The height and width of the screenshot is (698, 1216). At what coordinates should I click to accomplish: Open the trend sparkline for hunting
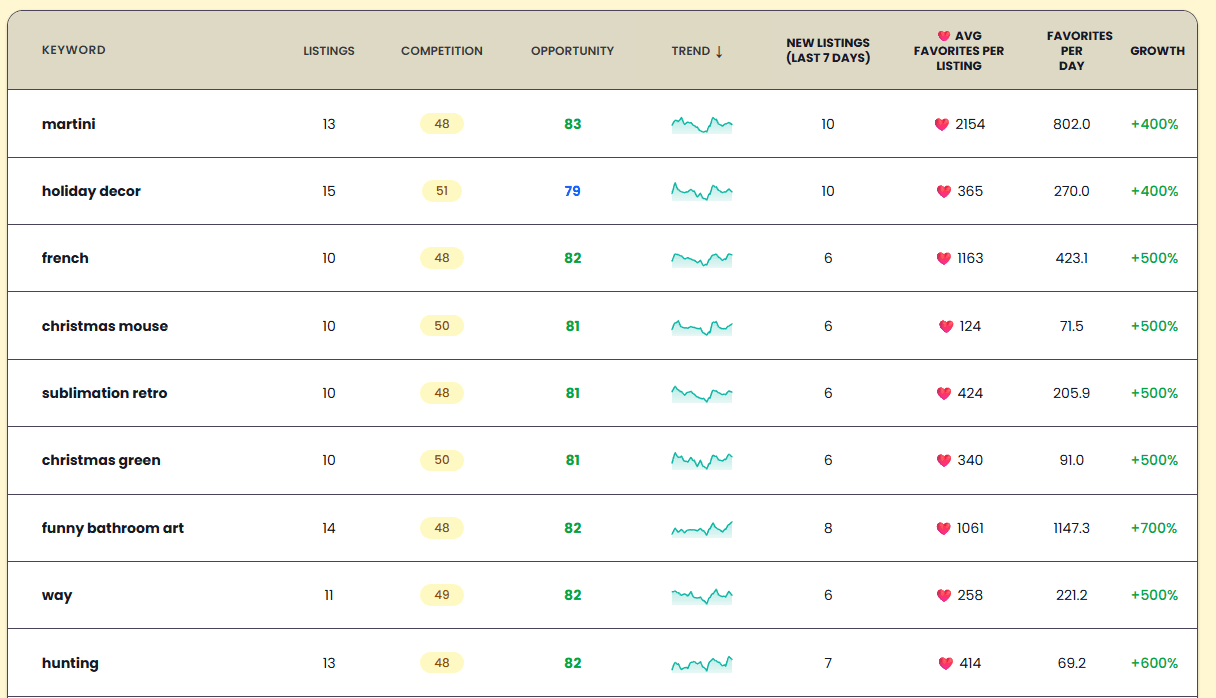(701, 662)
